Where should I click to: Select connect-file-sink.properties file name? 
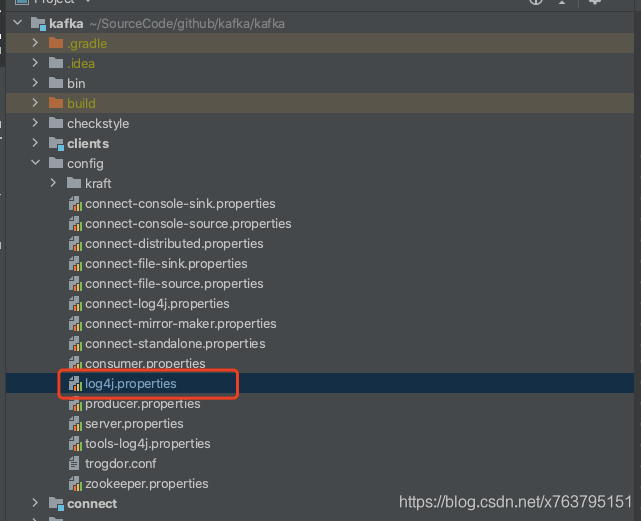click(166, 264)
